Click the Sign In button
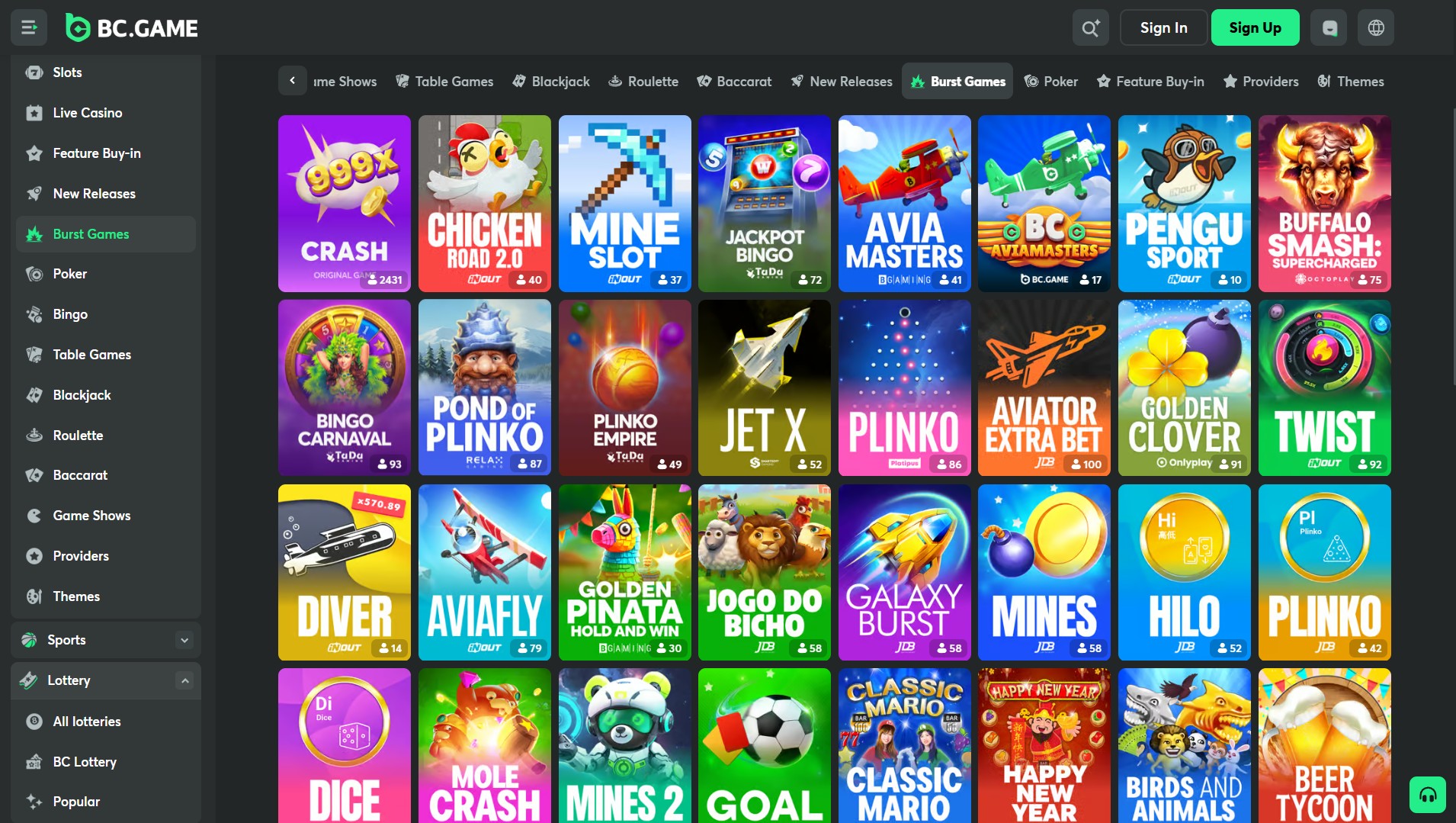The width and height of the screenshot is (1456, 823). (x=1163, y=27)
